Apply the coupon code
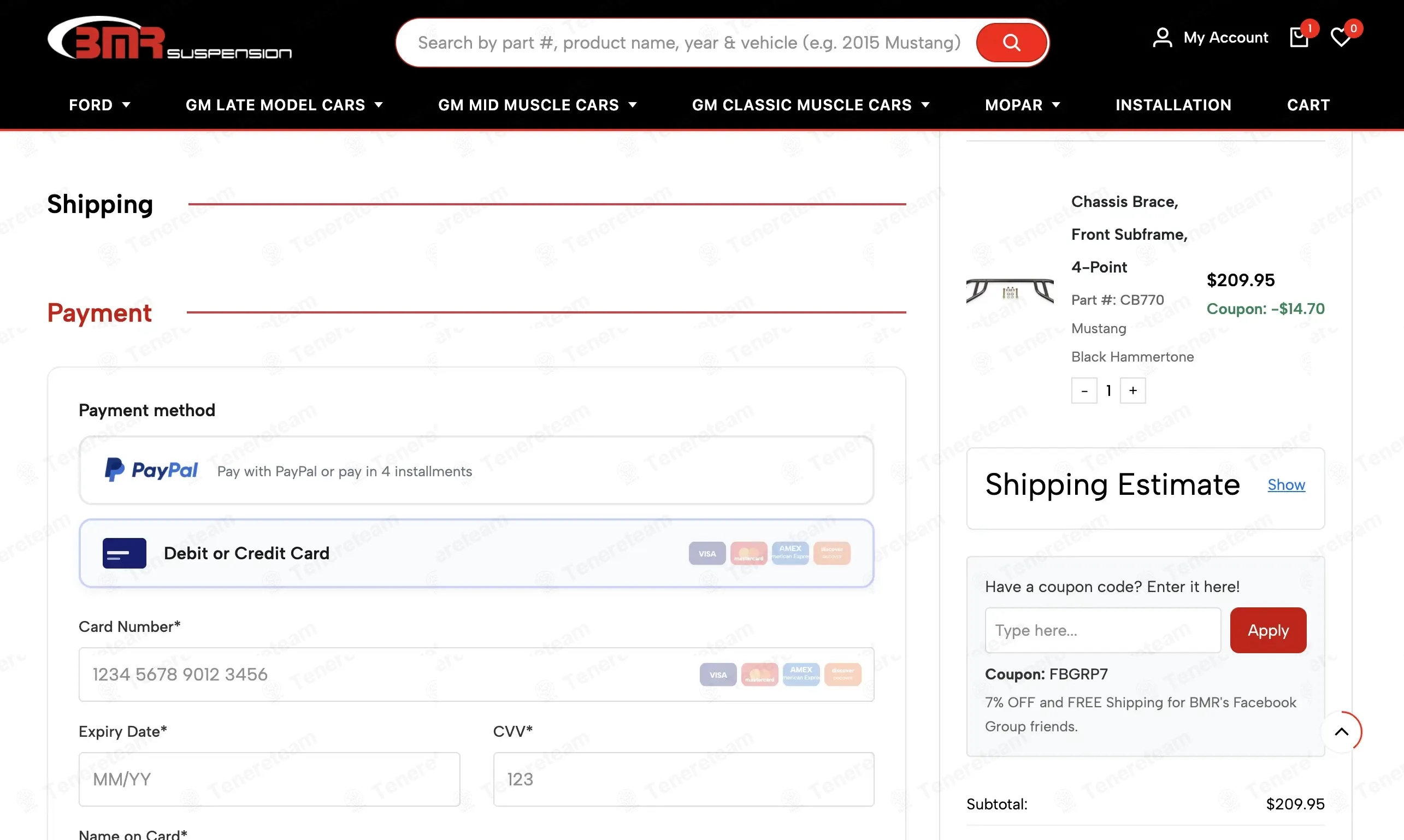 [1267, 630]
